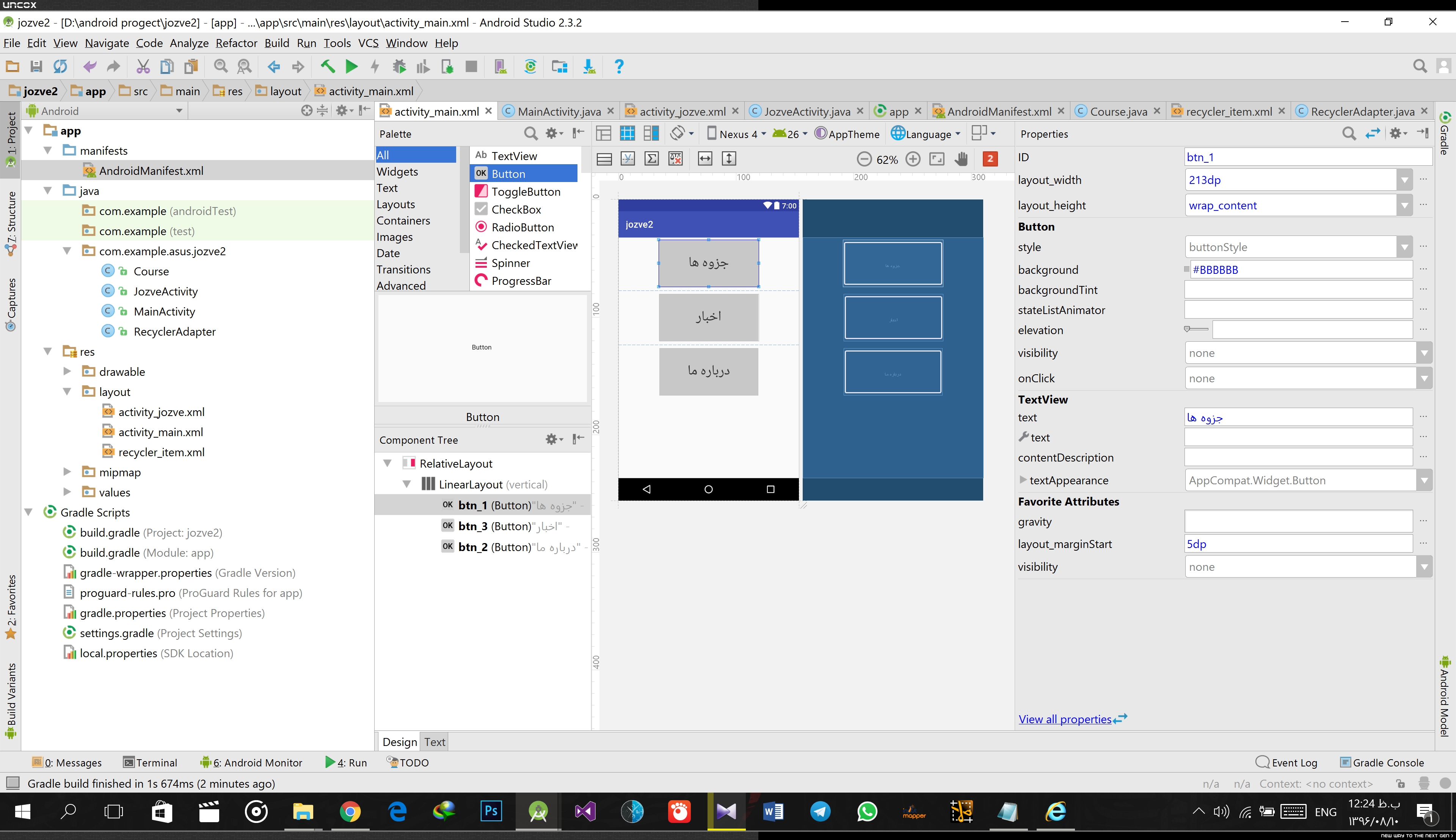Open the Build menu
Screen dimensions: 1456x840
point(277,43)
